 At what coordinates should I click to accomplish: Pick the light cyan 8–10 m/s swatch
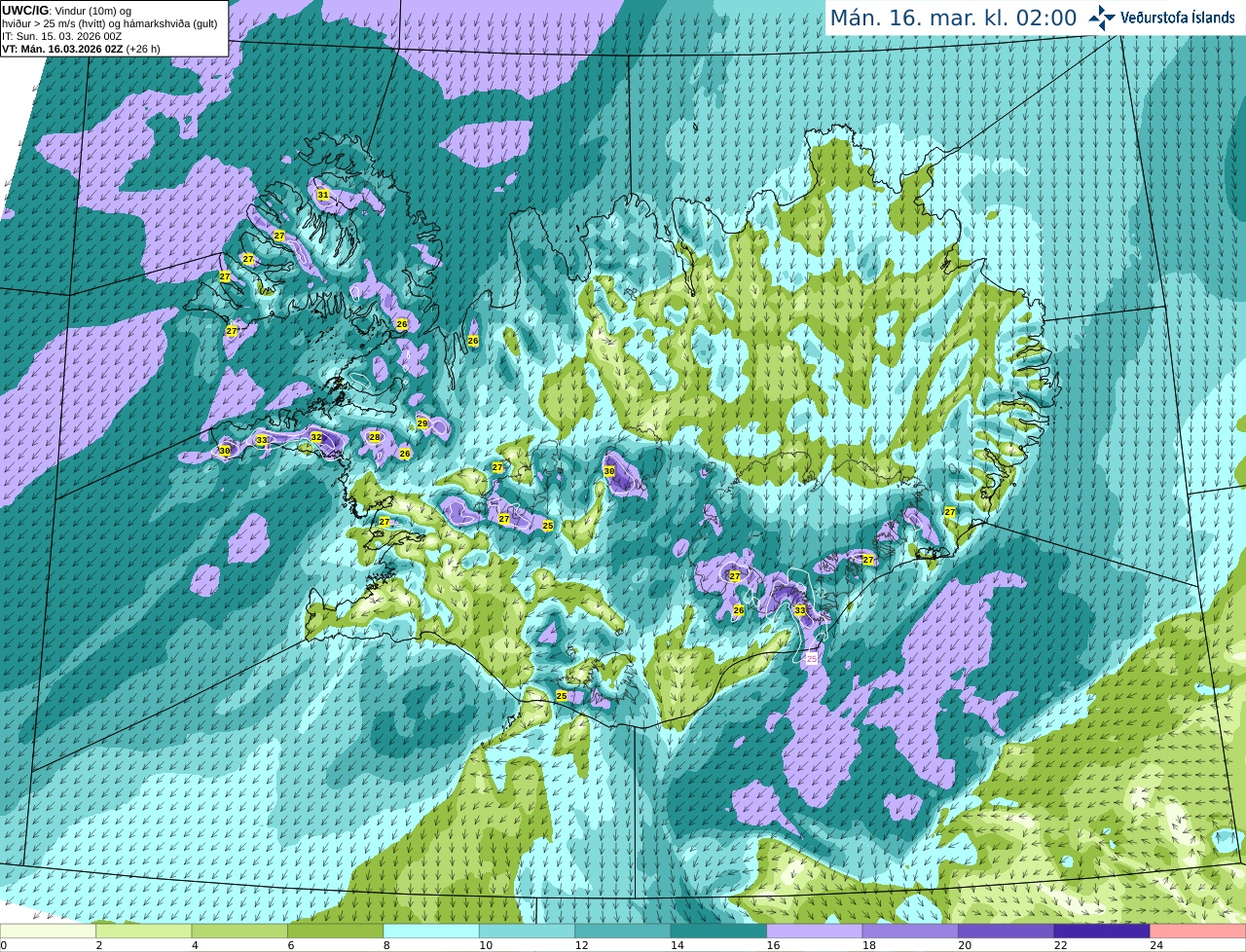[431, 931]
